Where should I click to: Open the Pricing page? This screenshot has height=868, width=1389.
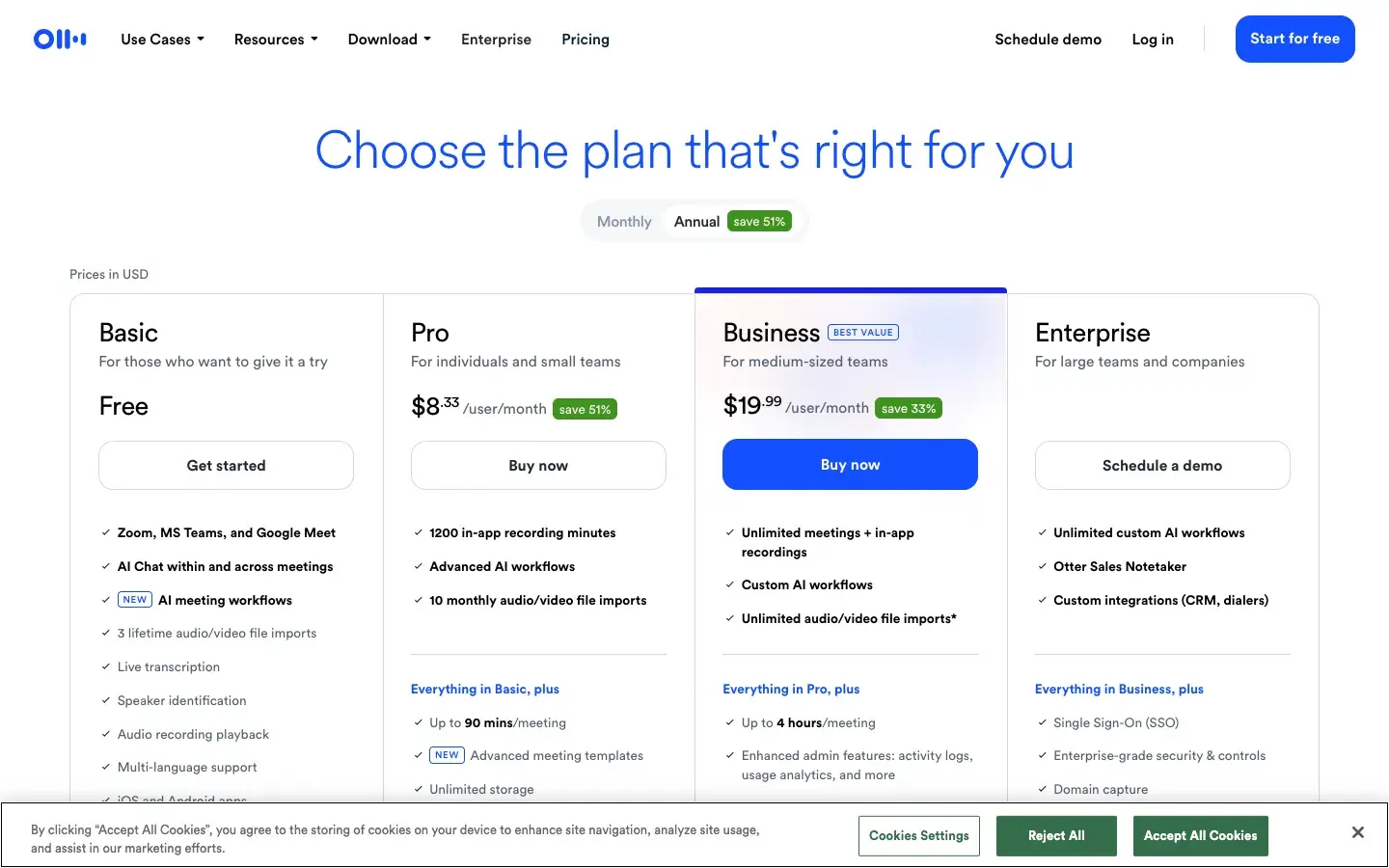tap(586, 40)
